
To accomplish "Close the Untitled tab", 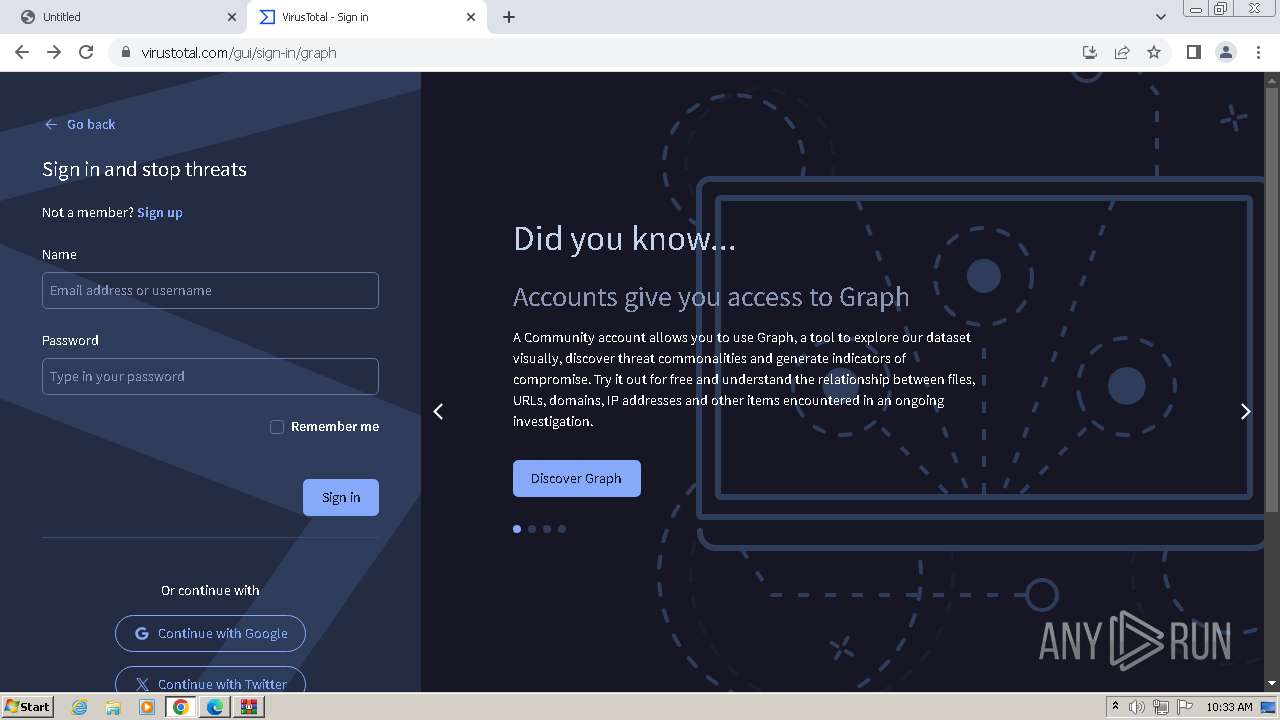I will click(x=232, y=17).
